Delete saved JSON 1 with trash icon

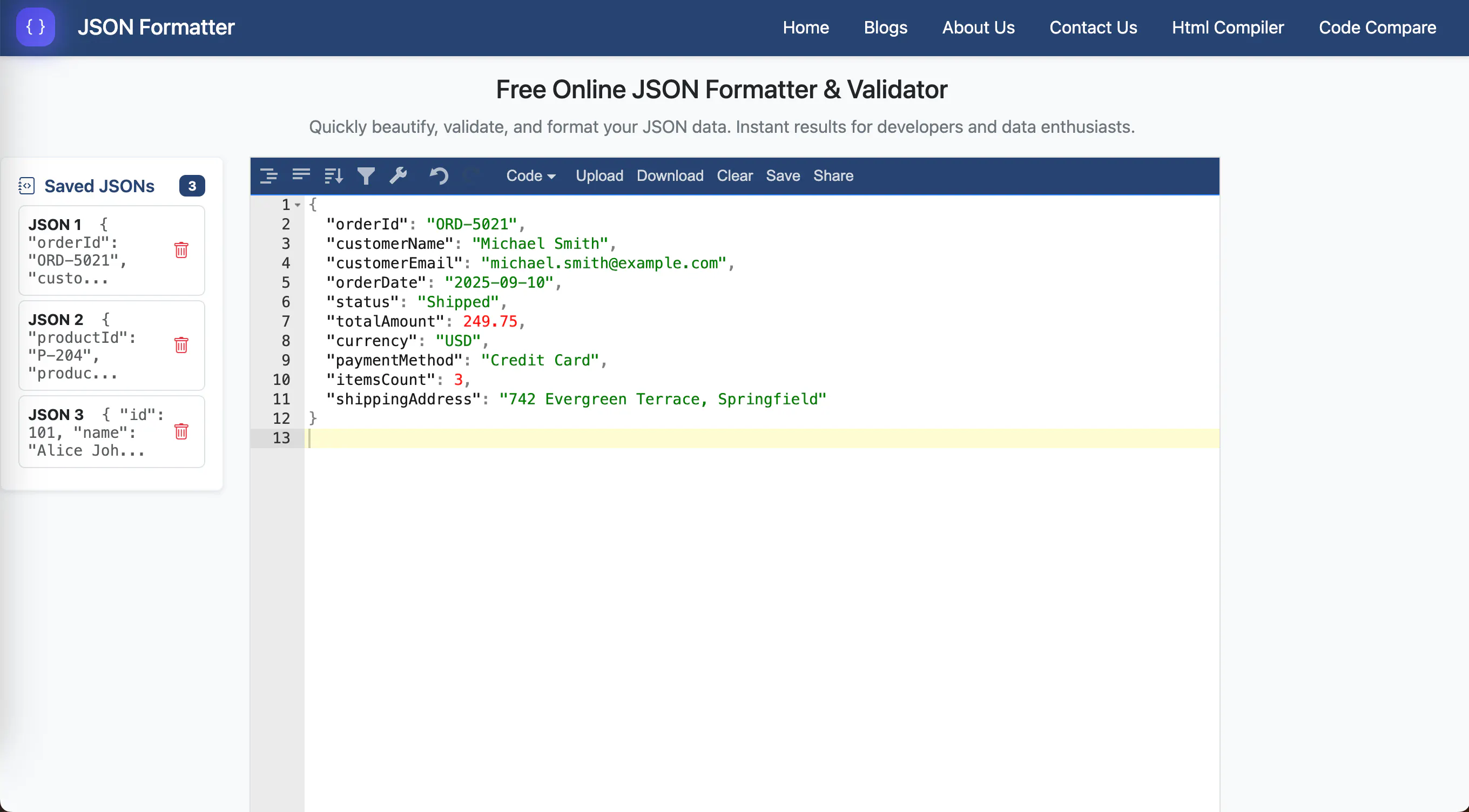[x=181, y=251]
